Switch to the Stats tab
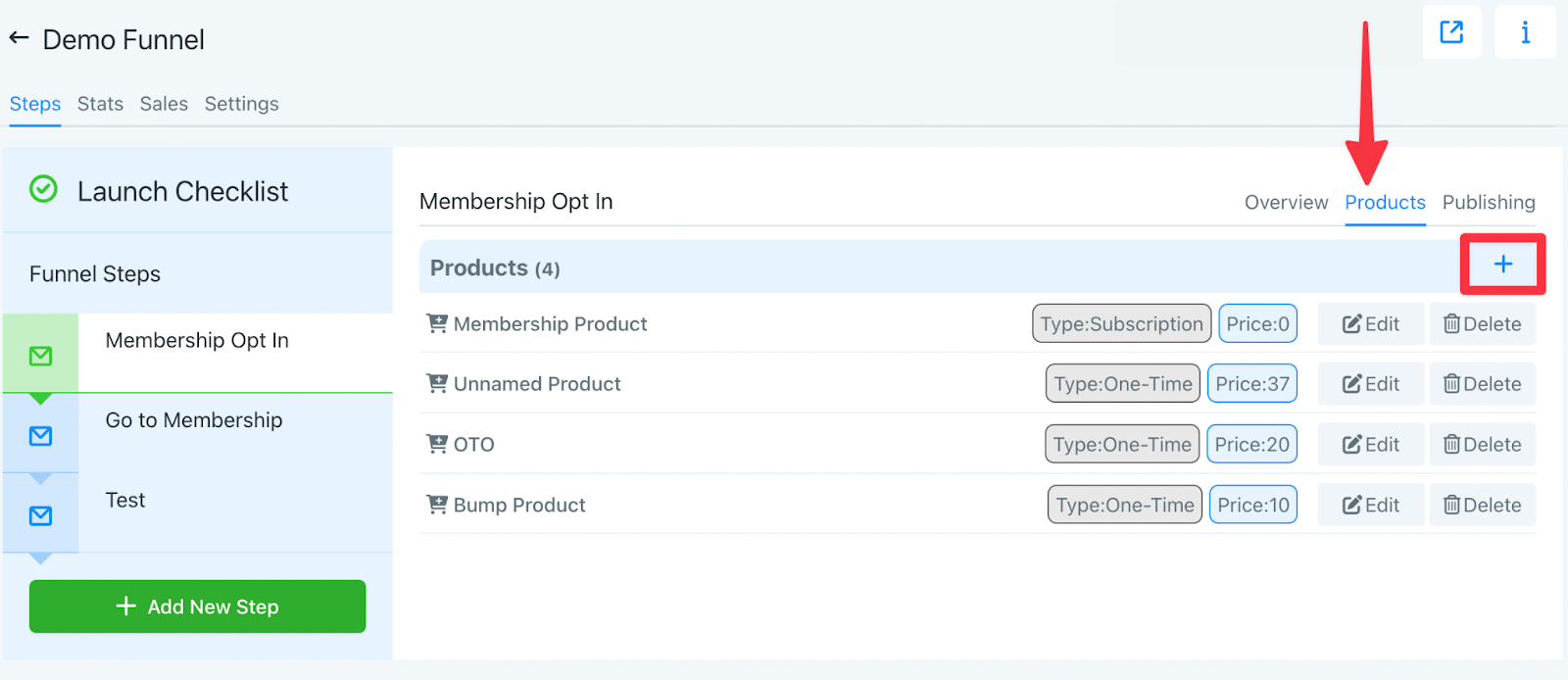The width and height of the screenshot is (1568, 680). click(100, 104)
